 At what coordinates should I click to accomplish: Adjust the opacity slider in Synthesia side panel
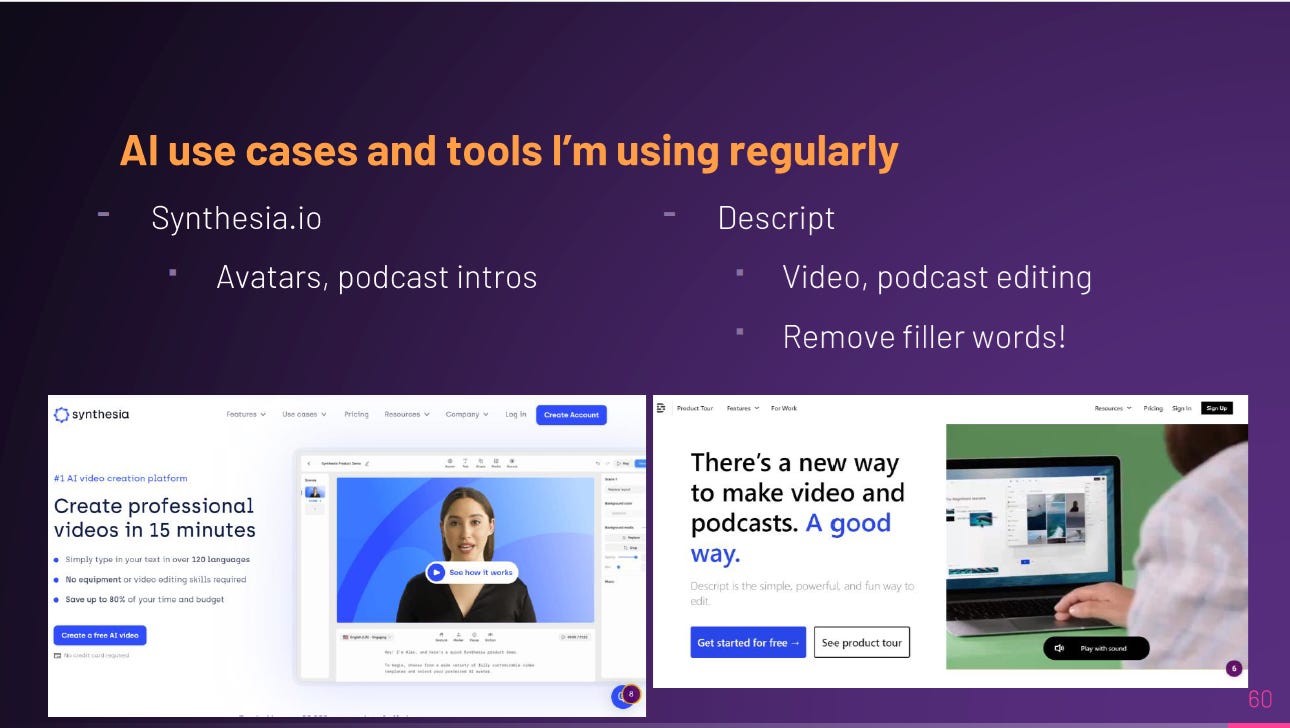click(x=629, y=556)
